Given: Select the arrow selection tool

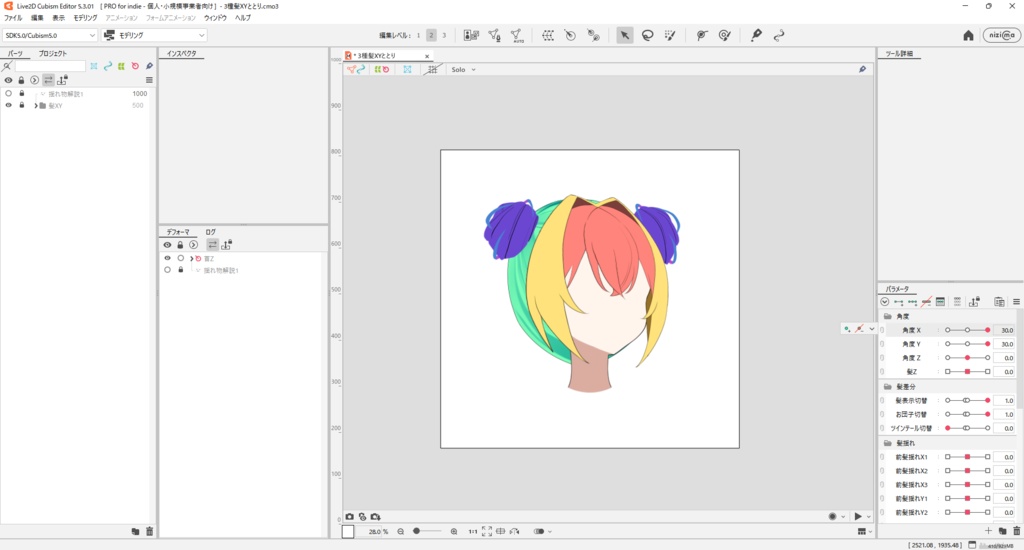Looking at the screenshot, I should 624,35.
